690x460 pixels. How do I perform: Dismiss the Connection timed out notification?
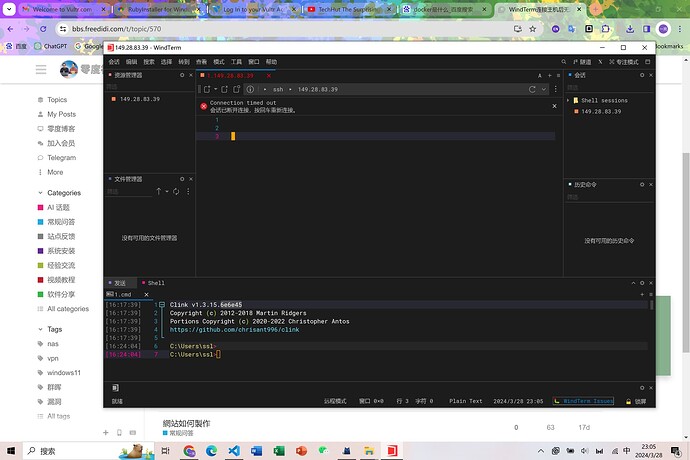point(554,106)
